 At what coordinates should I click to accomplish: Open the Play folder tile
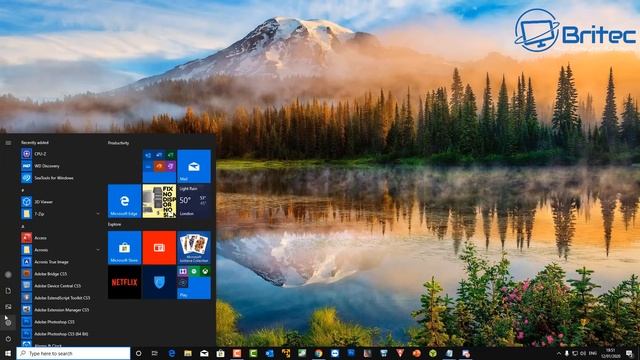click(x=194, y=282)
